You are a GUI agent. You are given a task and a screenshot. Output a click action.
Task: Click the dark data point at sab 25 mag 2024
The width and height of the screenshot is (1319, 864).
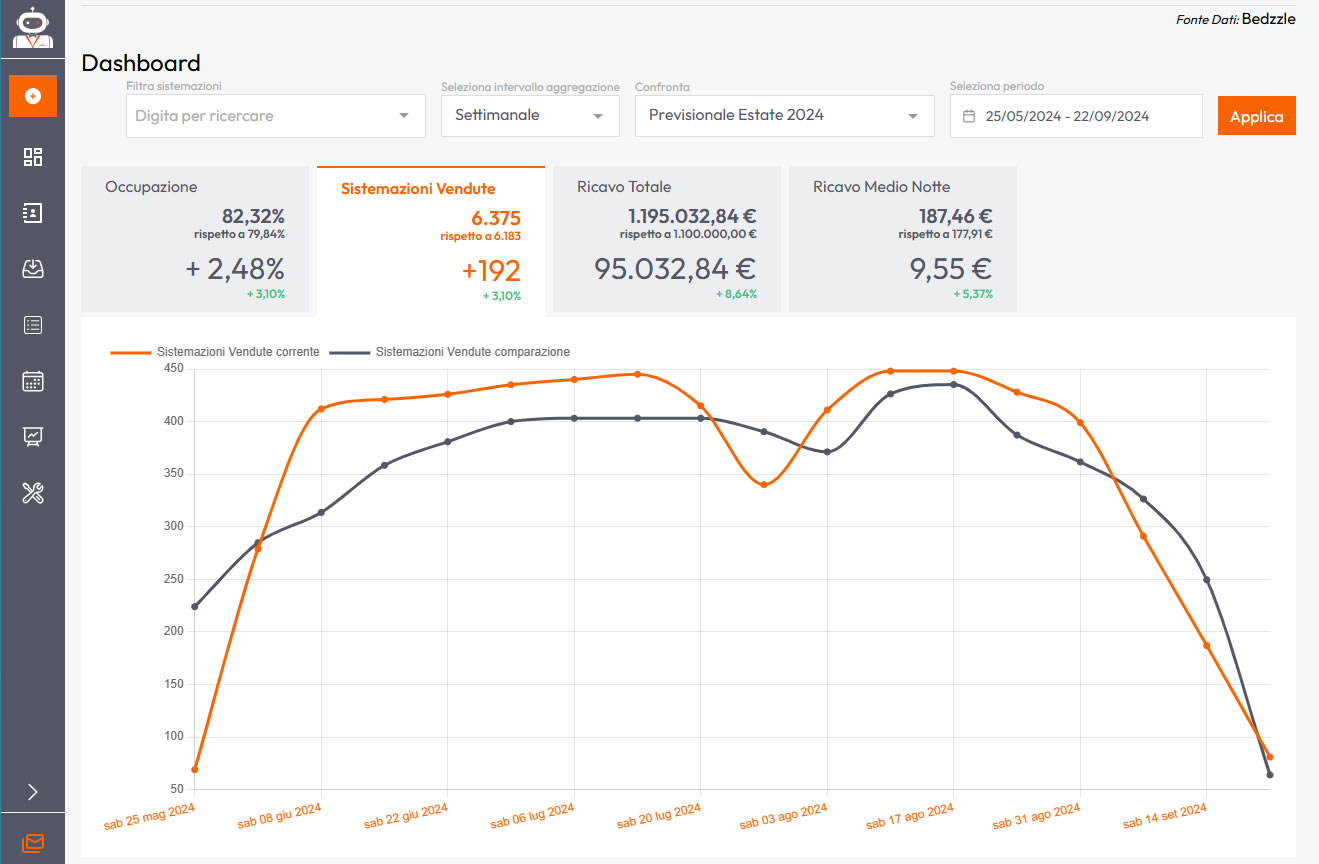point(195,606)
